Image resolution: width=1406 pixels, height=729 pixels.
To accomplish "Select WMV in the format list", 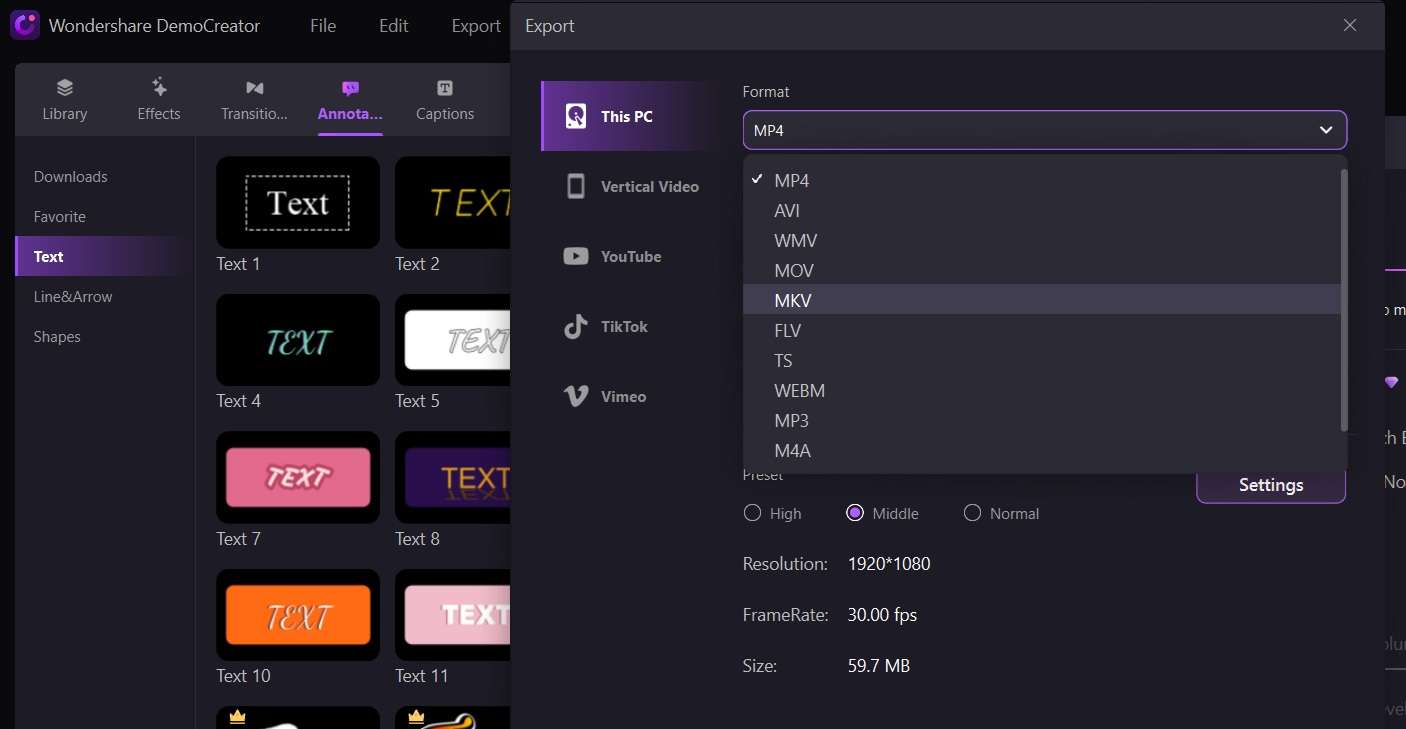I will click(1042, 241).
